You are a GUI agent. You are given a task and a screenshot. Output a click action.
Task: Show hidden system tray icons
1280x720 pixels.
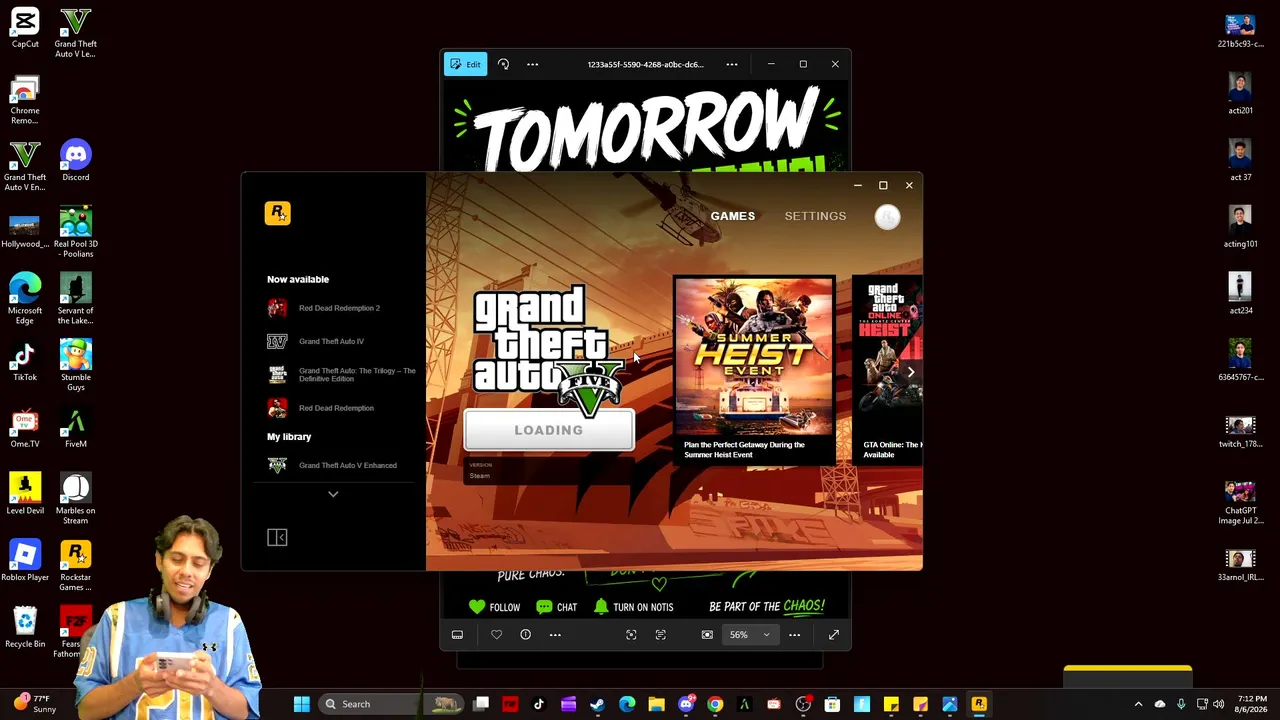(1138, 704)
